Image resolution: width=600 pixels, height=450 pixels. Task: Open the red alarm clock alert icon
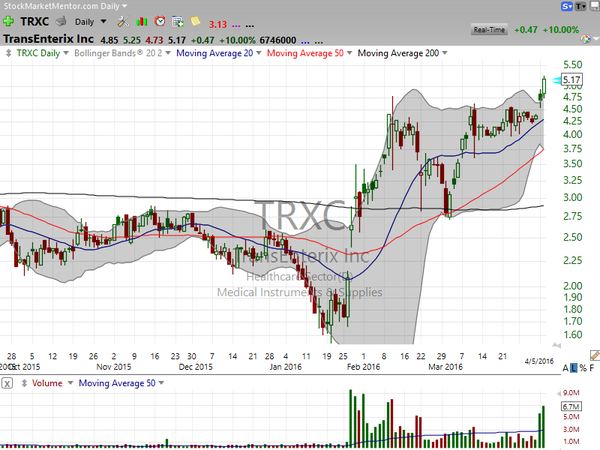click(160, 21)
